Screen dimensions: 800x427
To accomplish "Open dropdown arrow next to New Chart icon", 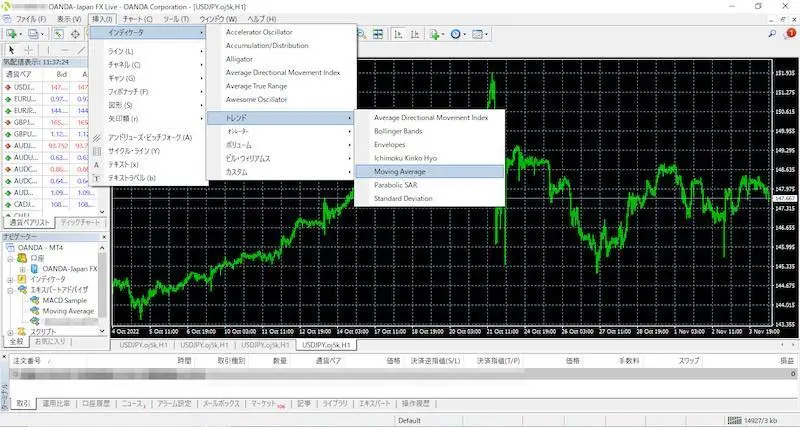I will point(20,35).
